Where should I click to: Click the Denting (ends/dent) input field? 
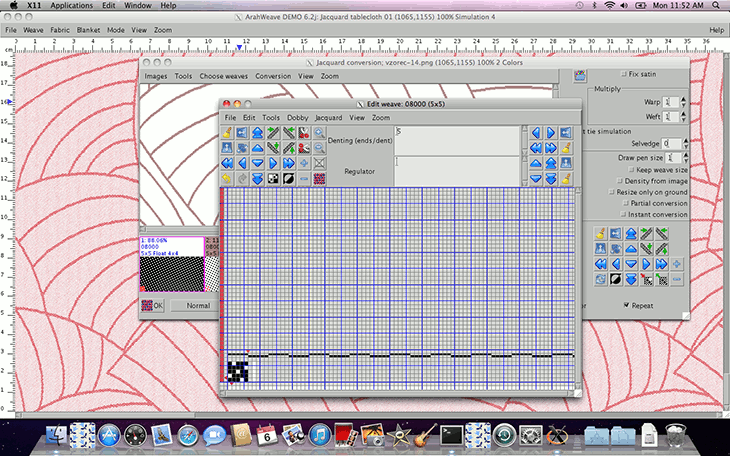[457, 140]
